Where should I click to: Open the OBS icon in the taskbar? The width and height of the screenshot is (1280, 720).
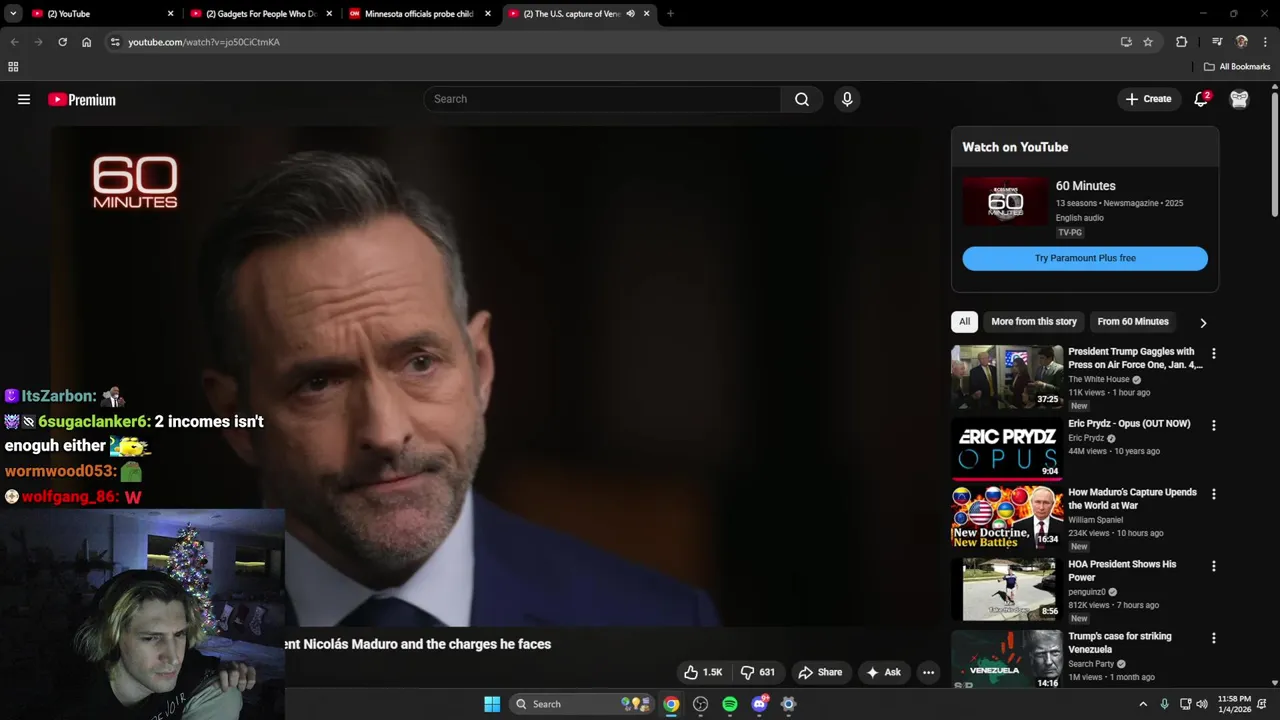701,704
